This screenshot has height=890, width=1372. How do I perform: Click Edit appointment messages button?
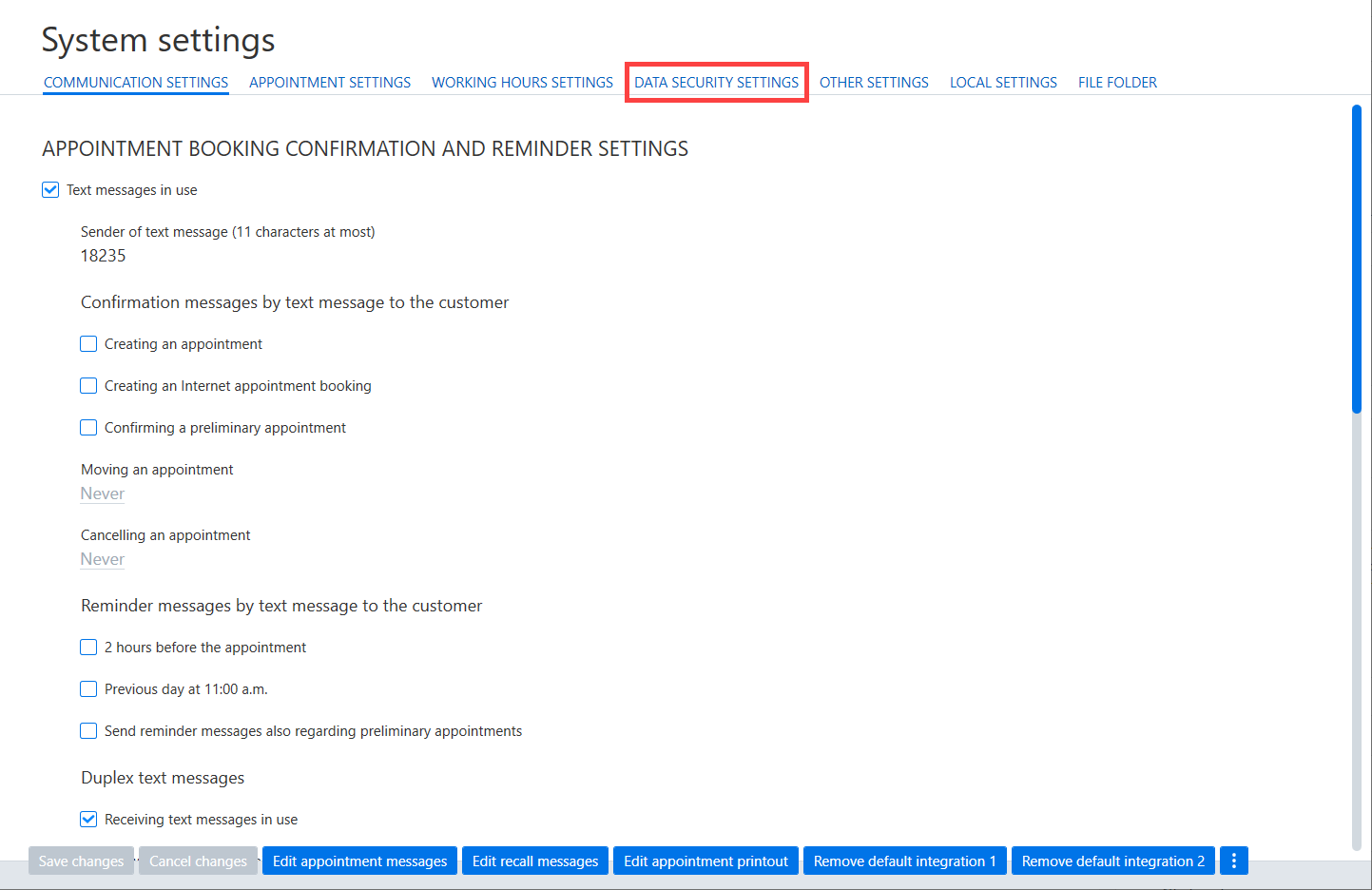point(359,861)
